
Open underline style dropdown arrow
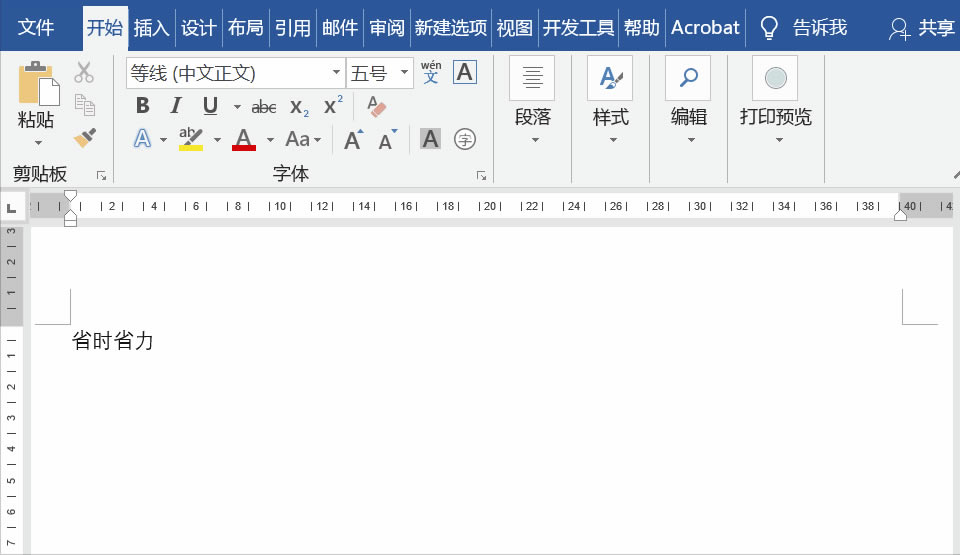click(237, 107)
